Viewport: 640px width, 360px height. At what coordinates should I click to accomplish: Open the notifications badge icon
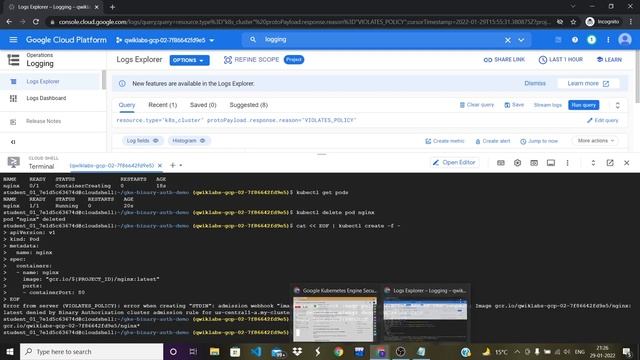coord(591,40)
